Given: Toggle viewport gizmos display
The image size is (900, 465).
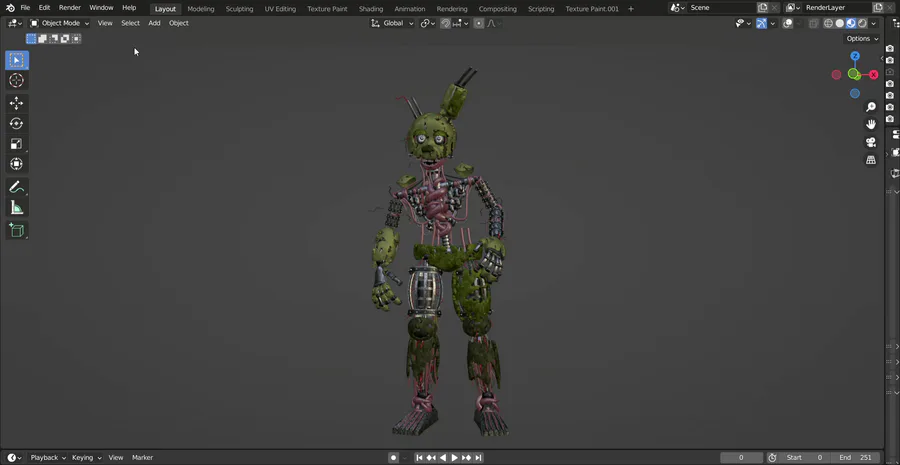Looking at the screenshot, I should click(x=761, y=24).
